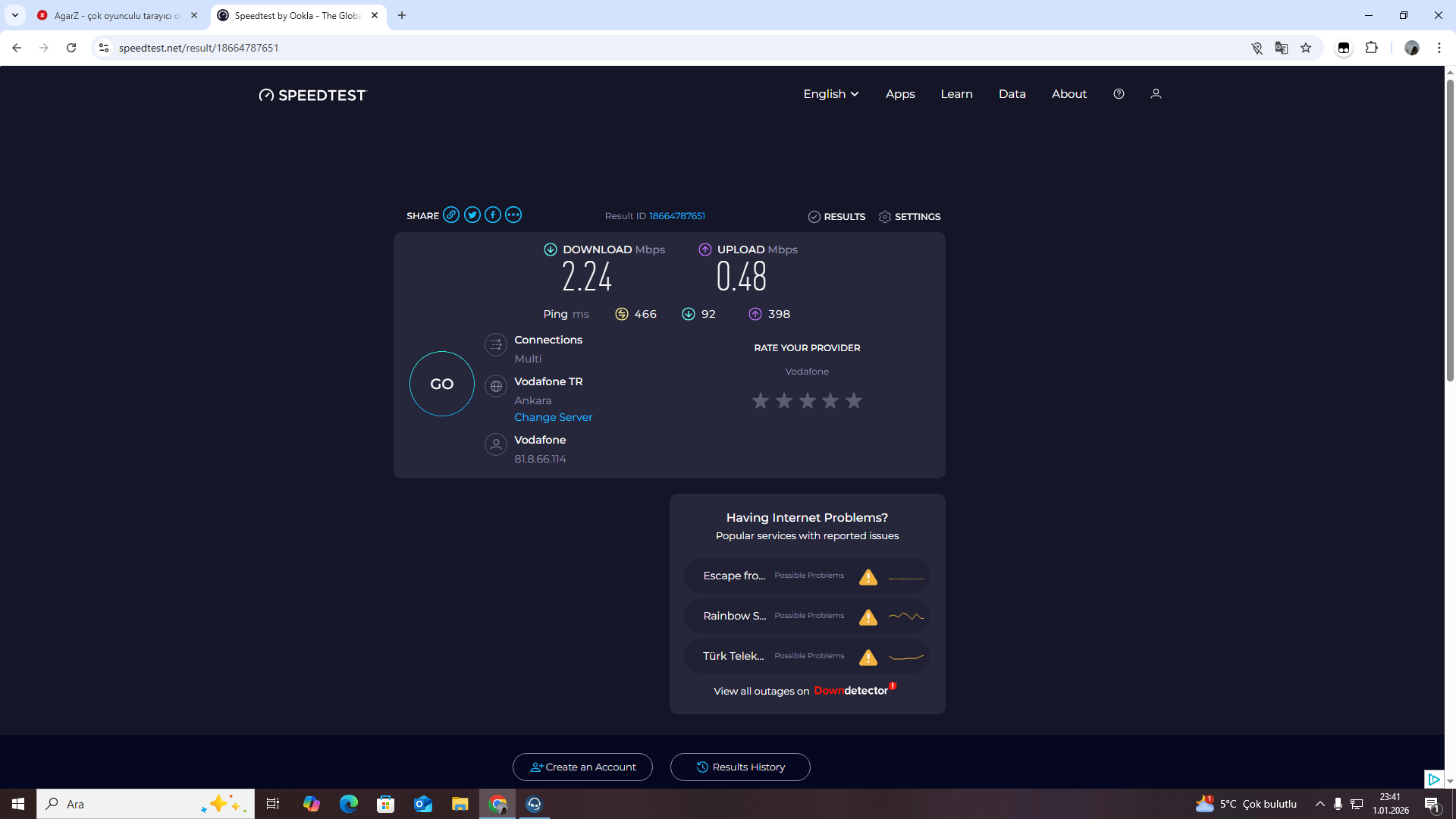This screenshot has height=819, width=1456.
Task: Rate provider five stars
Action: tap(854, 400)
